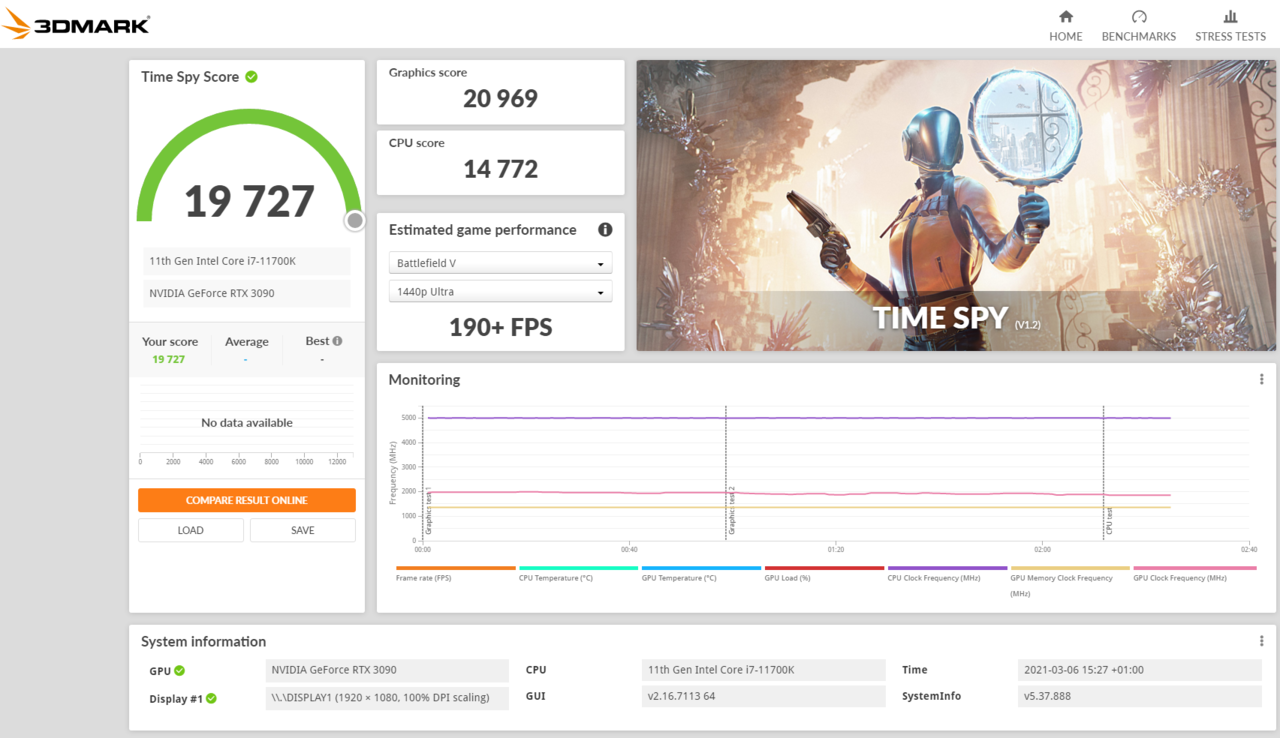Click the 190+ FPS estimate
Image resolution: width=1280 pixels, height=738 pixels.
501,327
